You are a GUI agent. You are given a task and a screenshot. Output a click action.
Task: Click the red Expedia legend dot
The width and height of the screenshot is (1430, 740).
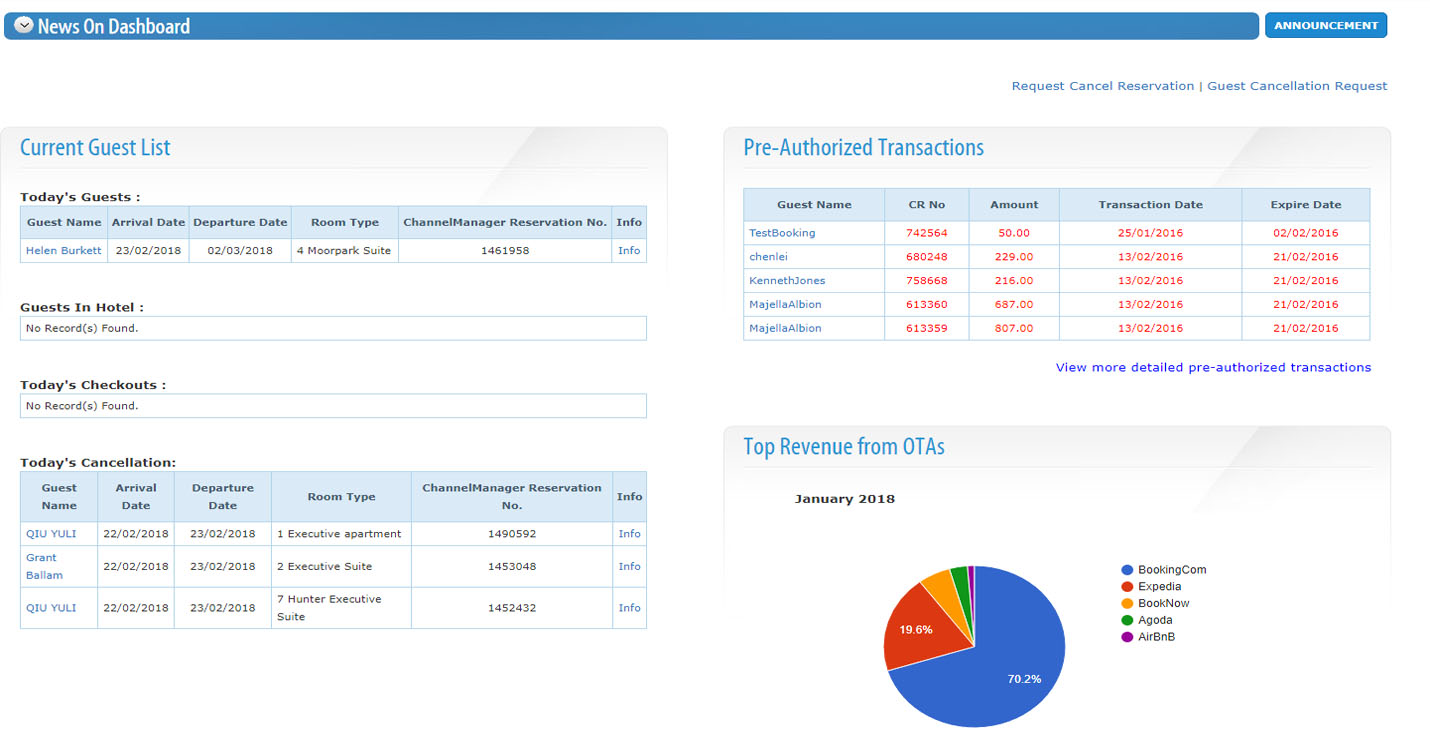(1127, 587)
